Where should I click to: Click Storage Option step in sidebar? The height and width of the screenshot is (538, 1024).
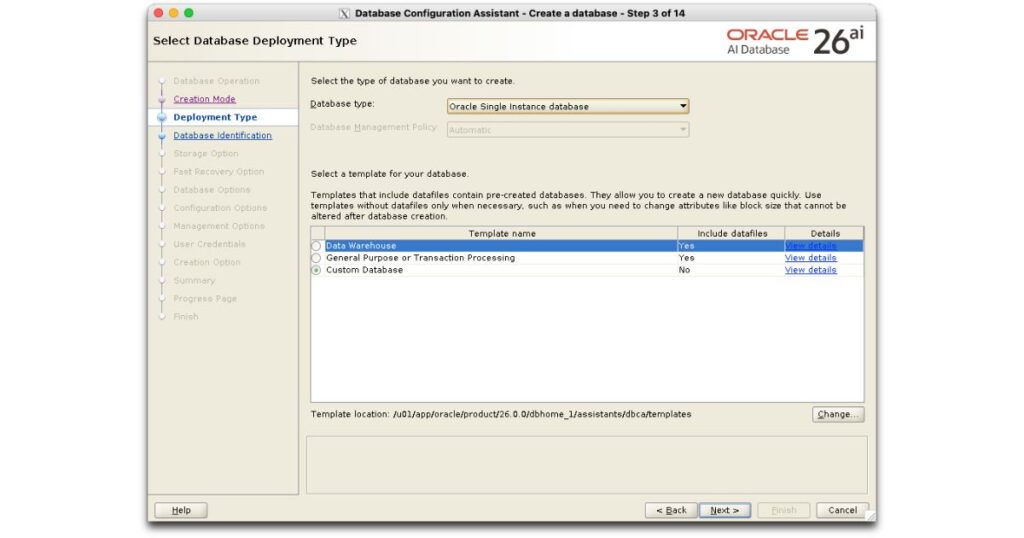tap(206, 153)
